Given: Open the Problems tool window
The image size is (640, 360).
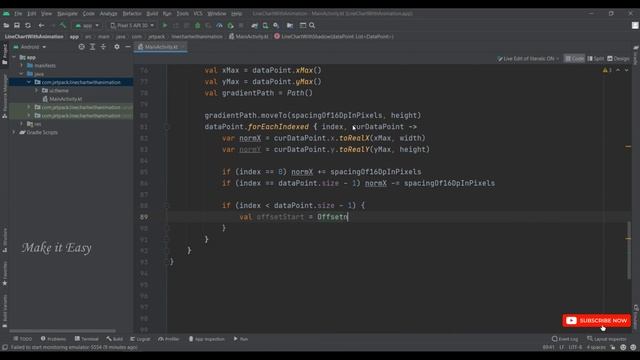Looking at the screenshot, I should tap(53, 339).
